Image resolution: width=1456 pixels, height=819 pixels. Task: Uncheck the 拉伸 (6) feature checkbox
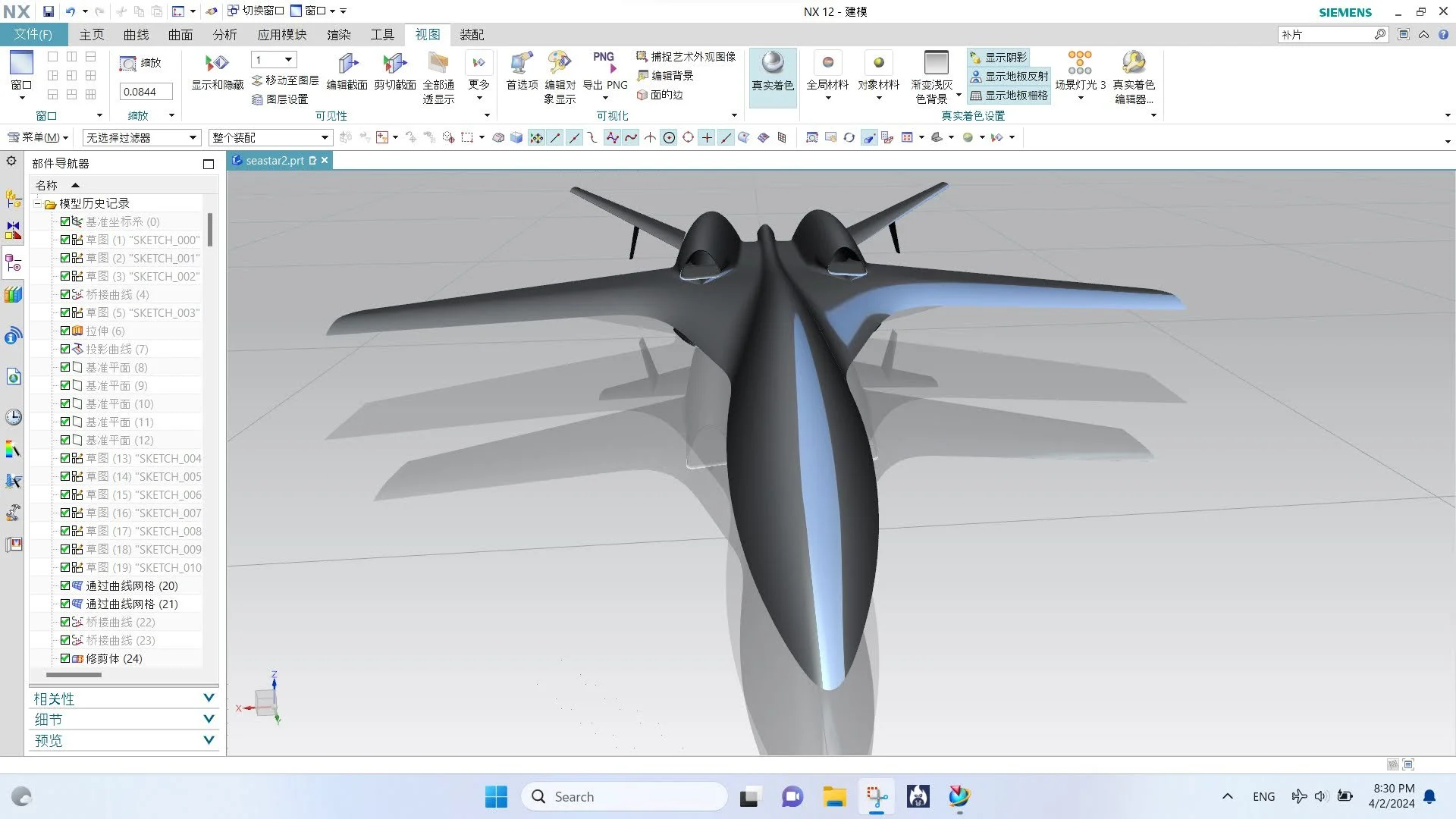(65, 331)
